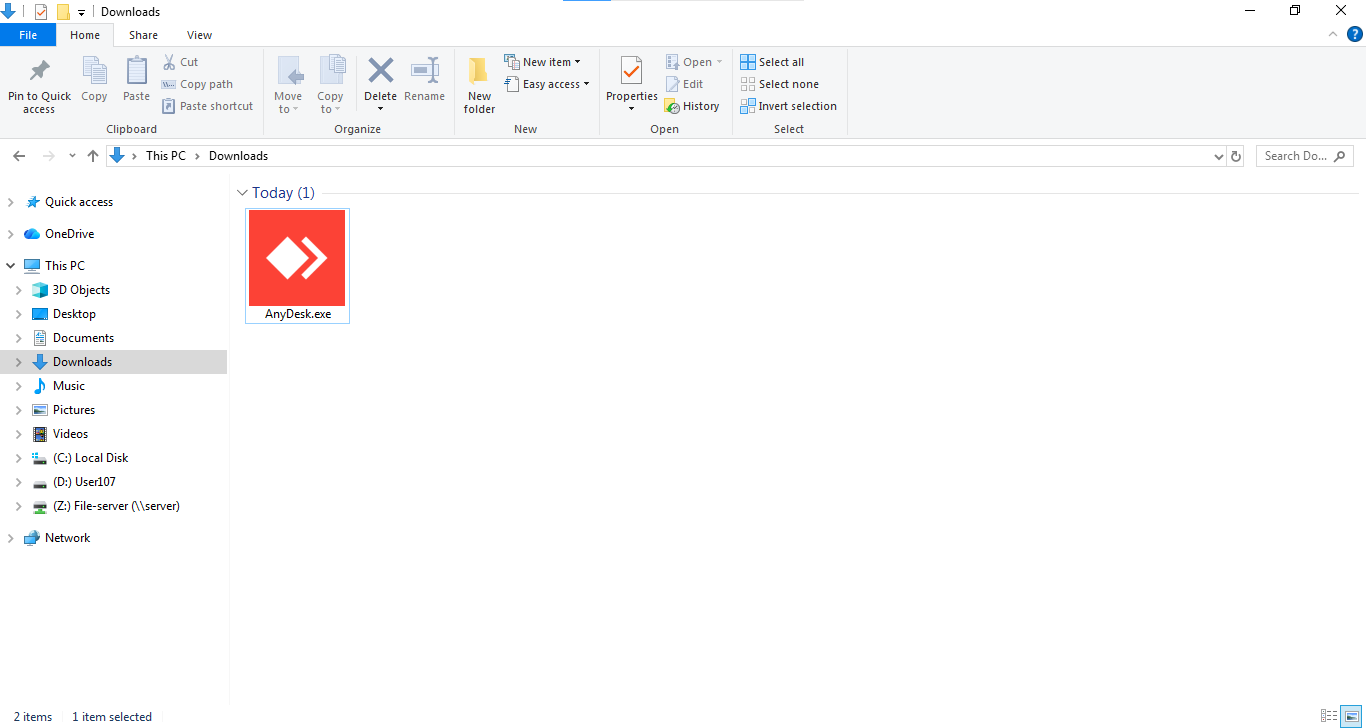The image size is (1366, 728).
Task: Click the History icon
Action: [x=672, y=106]
